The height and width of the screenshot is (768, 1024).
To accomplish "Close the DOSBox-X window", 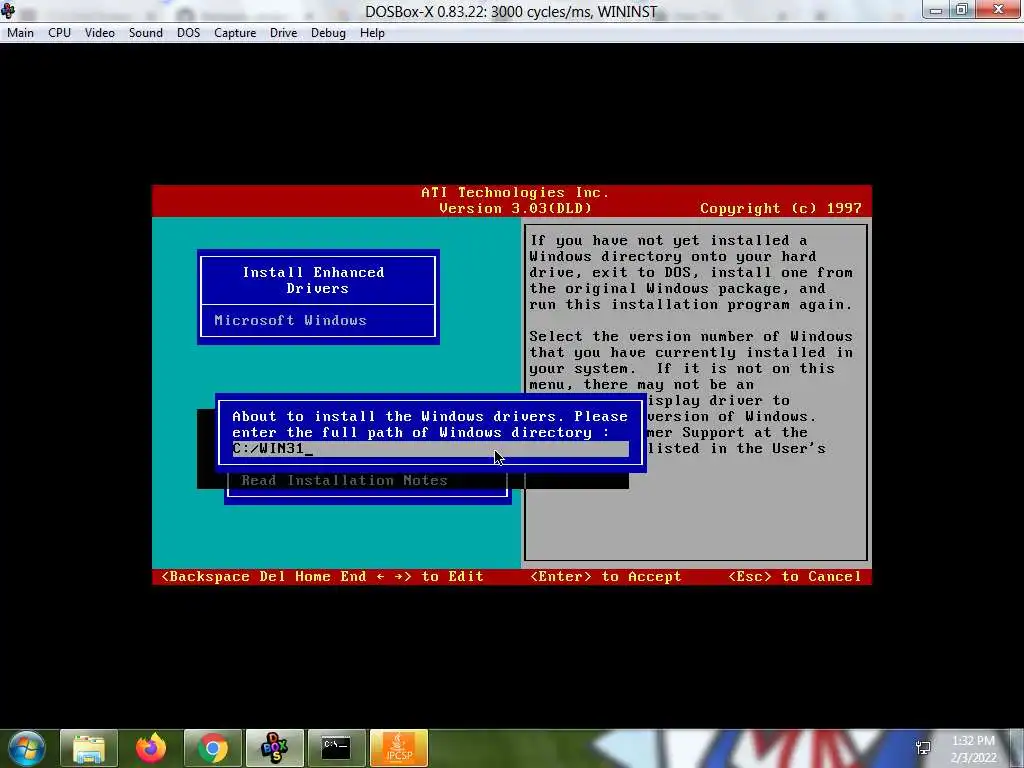I will [999, 10].
